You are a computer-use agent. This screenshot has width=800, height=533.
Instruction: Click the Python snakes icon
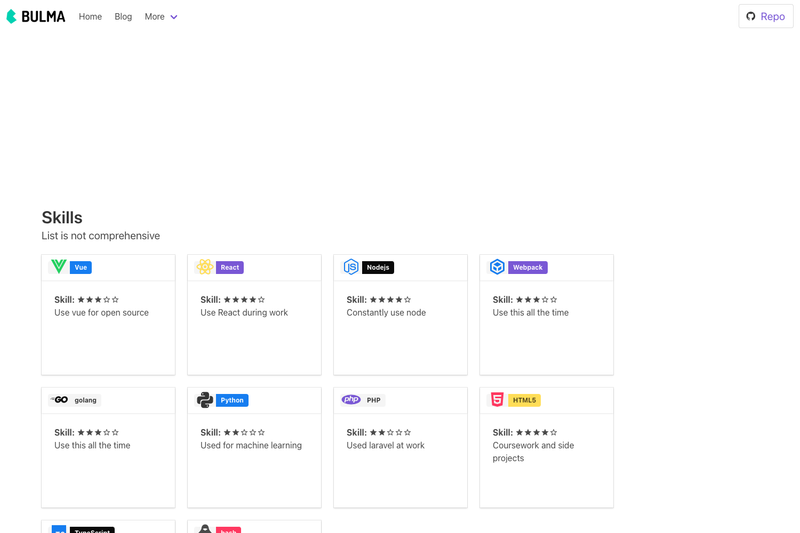(x=205, y=400)
